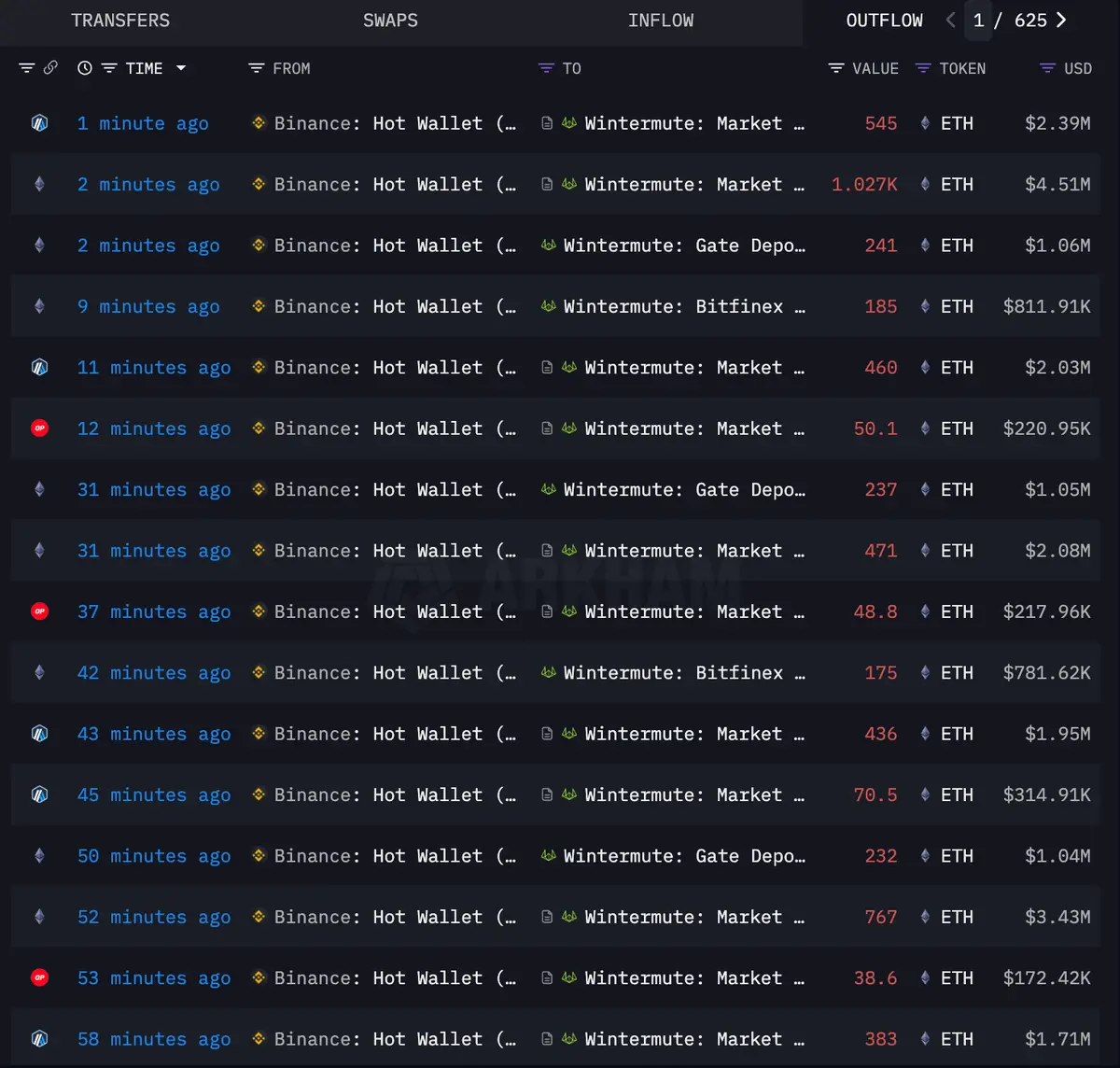This screenshot has height=1068, width=1120.
Task: Click Binance logo on the 9 minutes ago row
Action: [259, 306]
